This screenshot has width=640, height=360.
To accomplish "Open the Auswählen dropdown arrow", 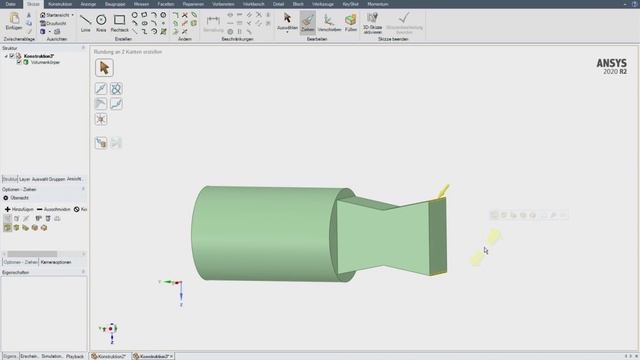I will coord(287,32).
